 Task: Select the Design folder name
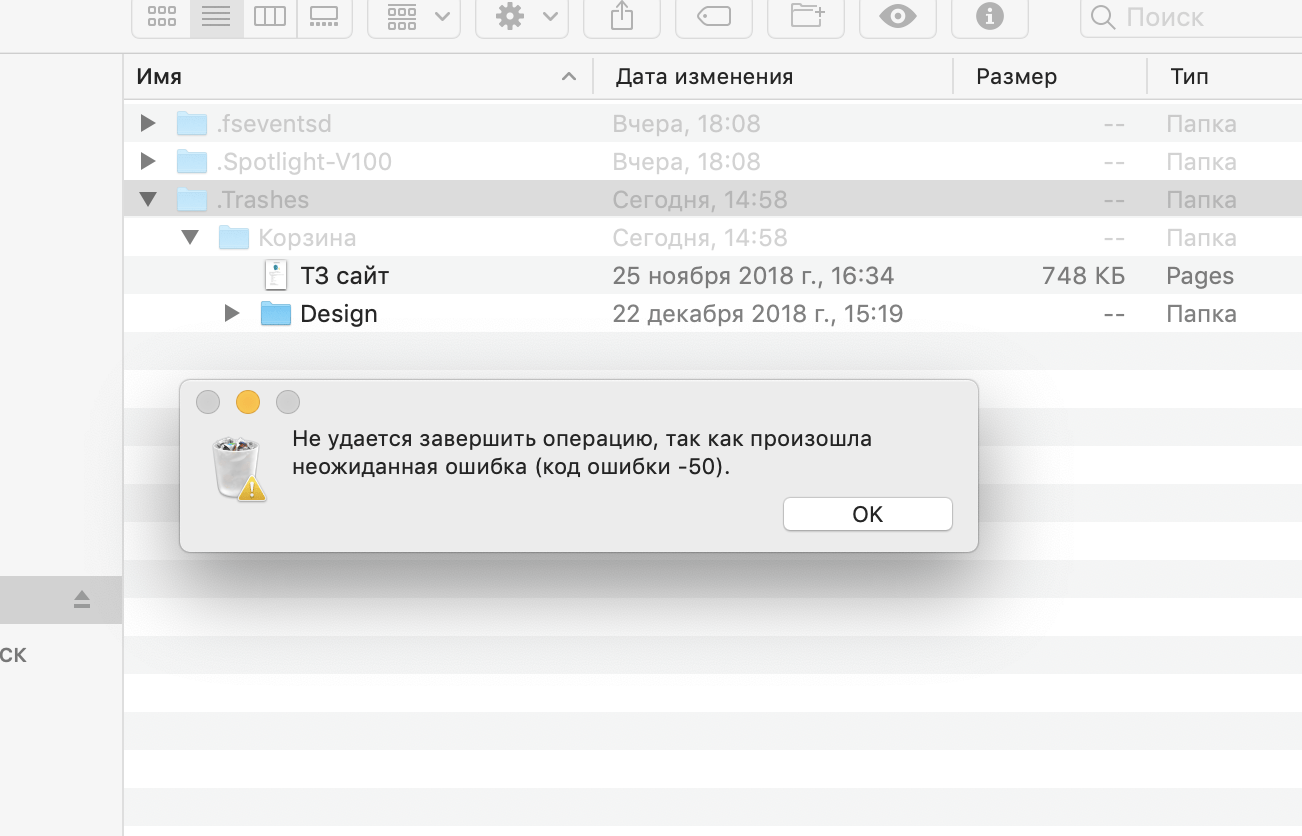pyautogui.click(x=339, y=314)
